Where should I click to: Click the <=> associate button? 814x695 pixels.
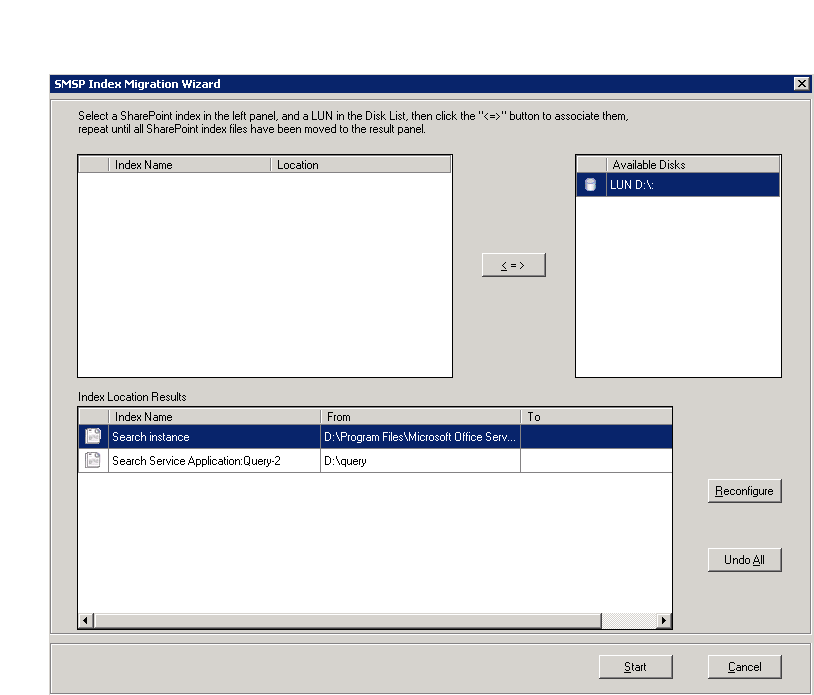point(513,265)
